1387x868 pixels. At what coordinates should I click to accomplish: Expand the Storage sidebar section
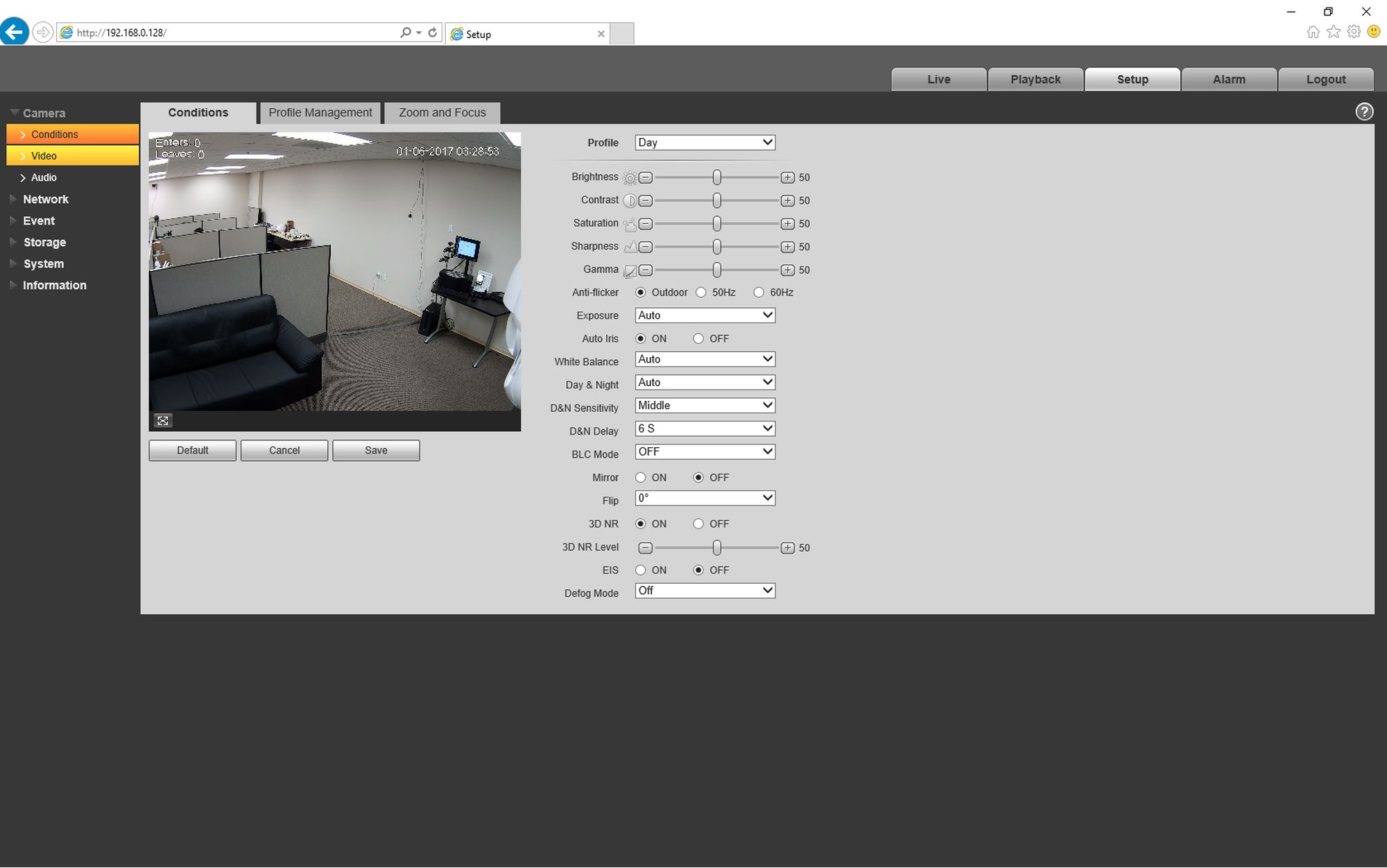click(44, 243)
